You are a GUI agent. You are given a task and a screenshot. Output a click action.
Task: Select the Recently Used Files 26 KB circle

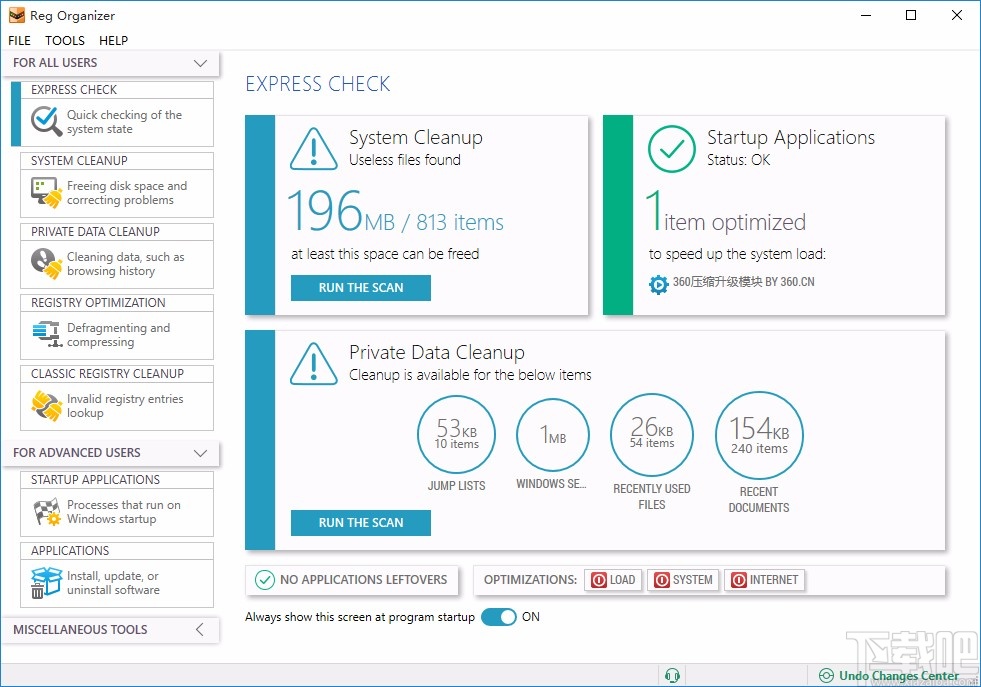click(x=652, y=434)
